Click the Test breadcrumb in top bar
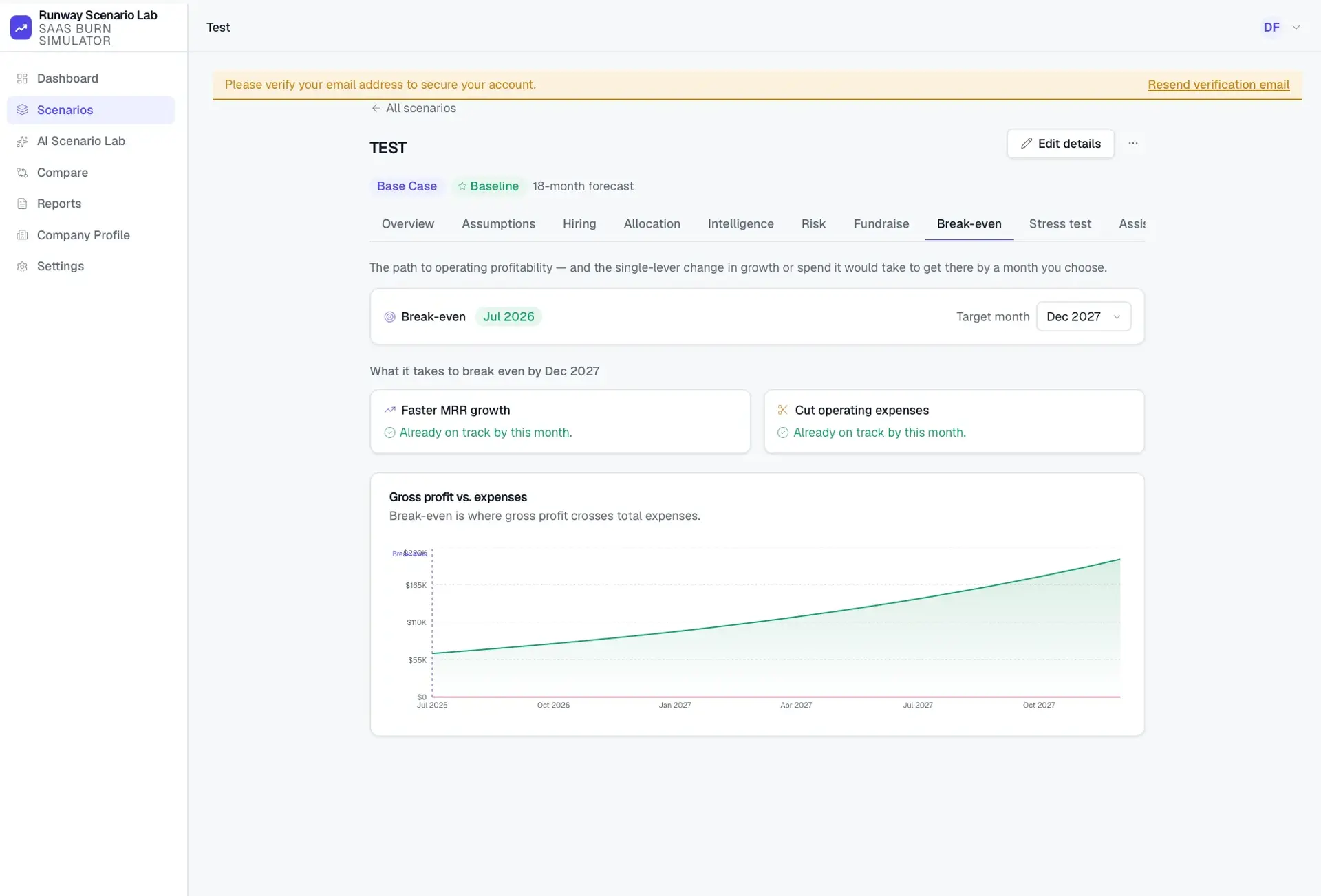 coord(218,28)
